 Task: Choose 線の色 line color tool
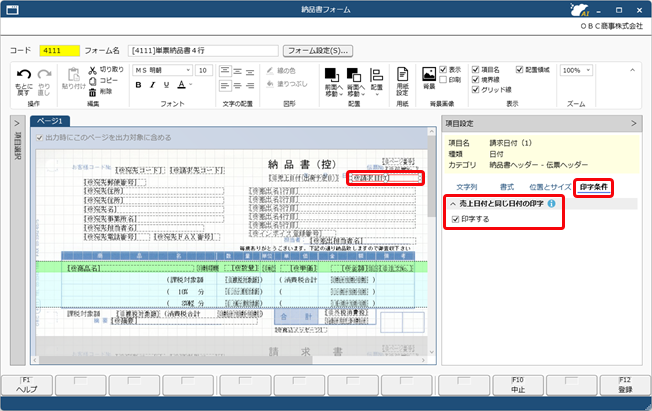point(281,71)
